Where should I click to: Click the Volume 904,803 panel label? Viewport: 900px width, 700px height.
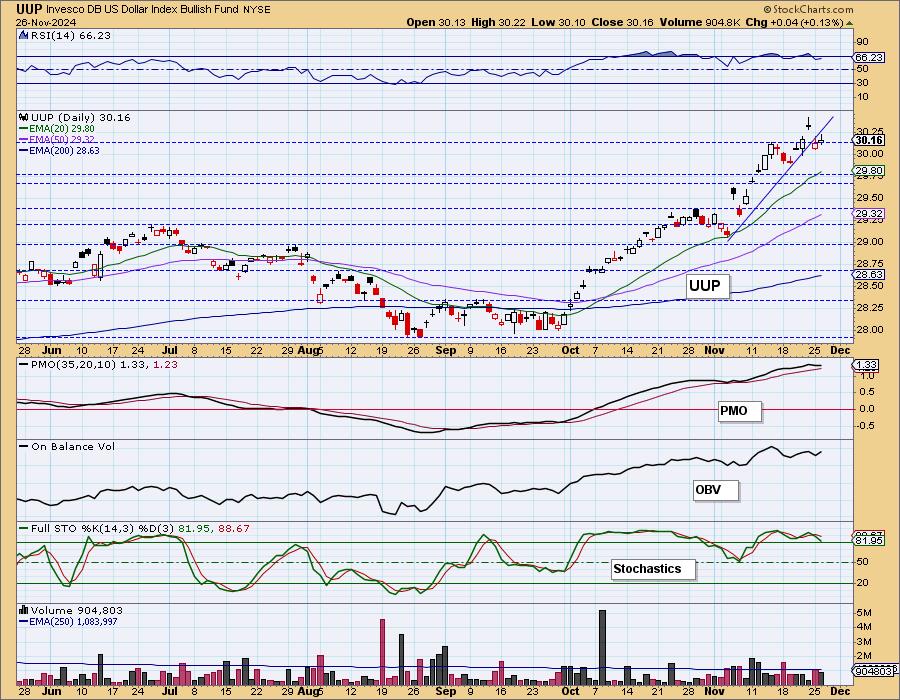coord(76,610)
